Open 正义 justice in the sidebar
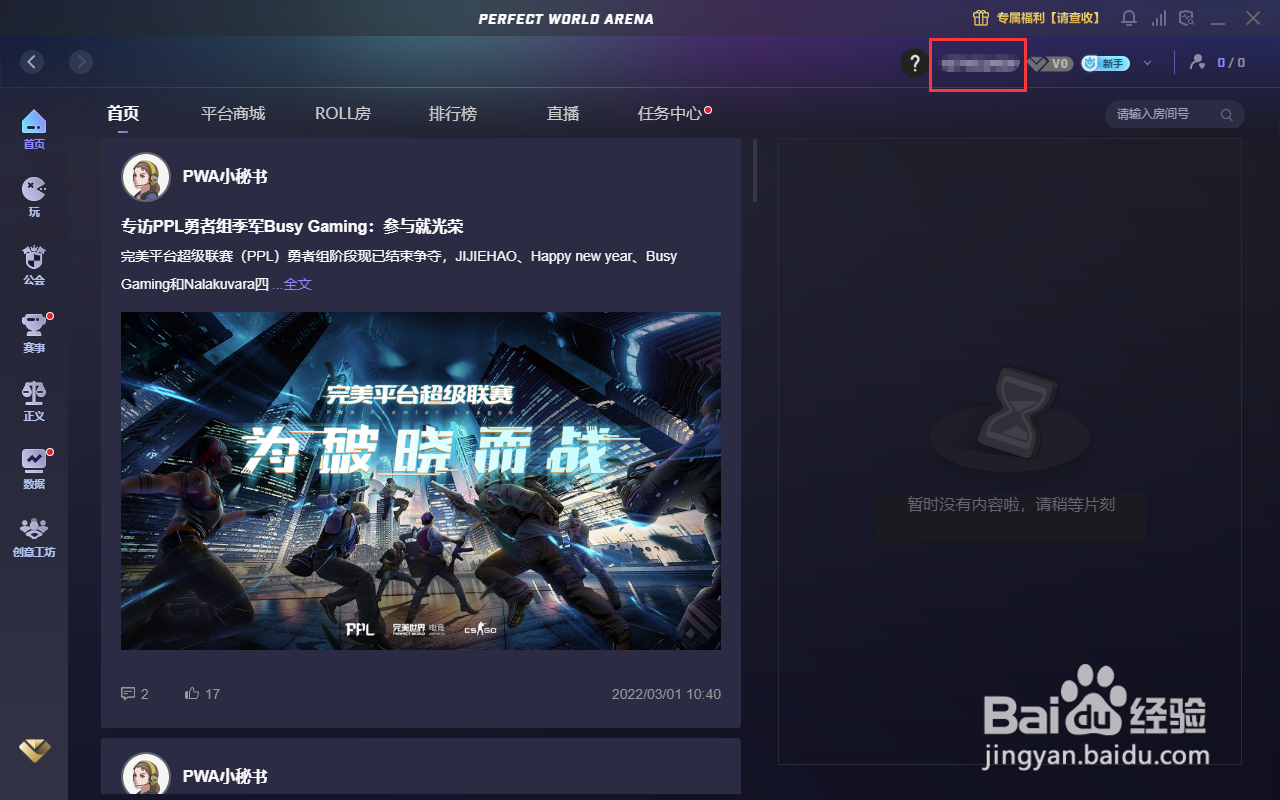 pyautogui.click(x=34, y=402)
